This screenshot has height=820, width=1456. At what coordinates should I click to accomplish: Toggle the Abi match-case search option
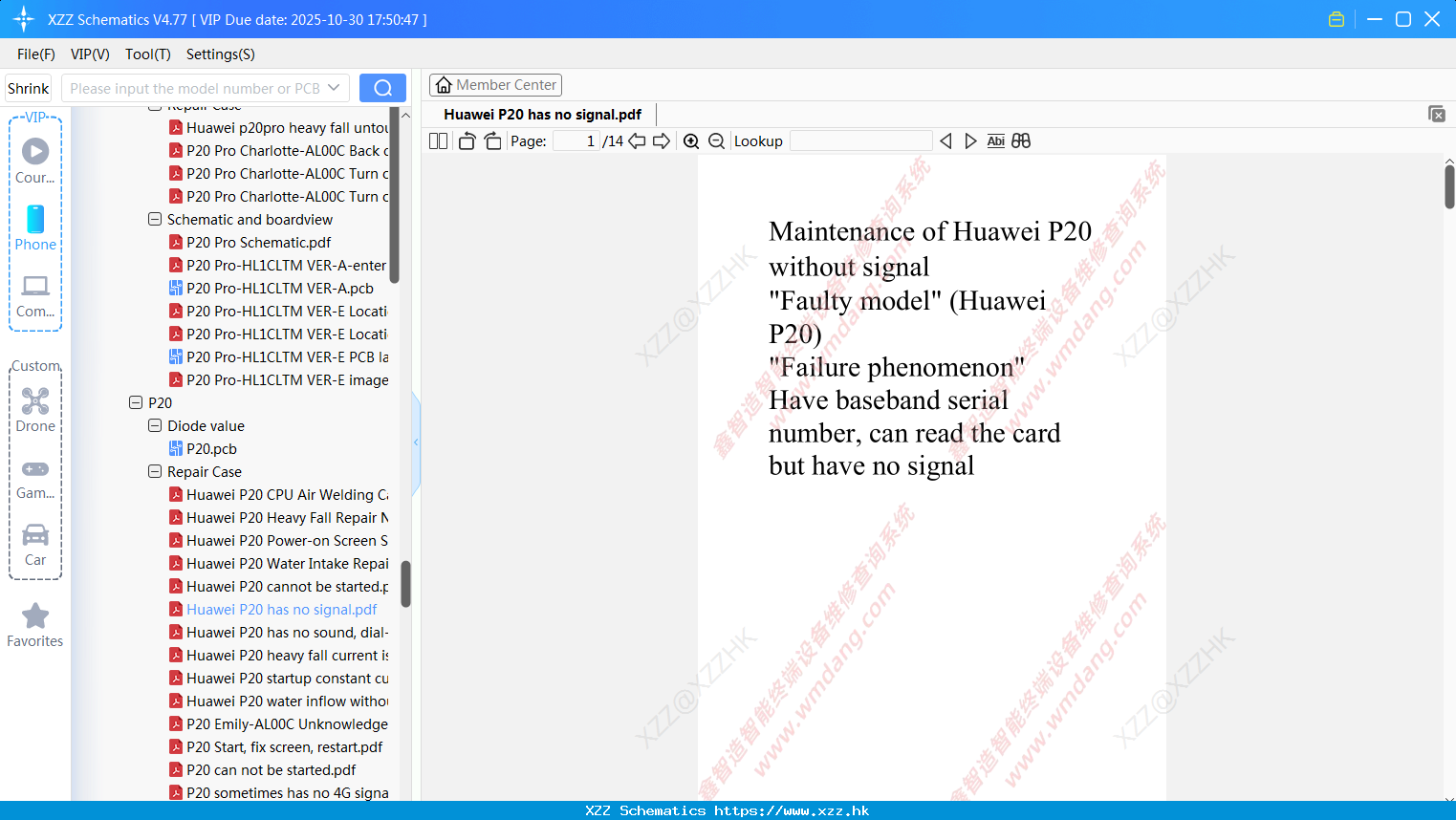pyautogui.click(x=995, y=141)
